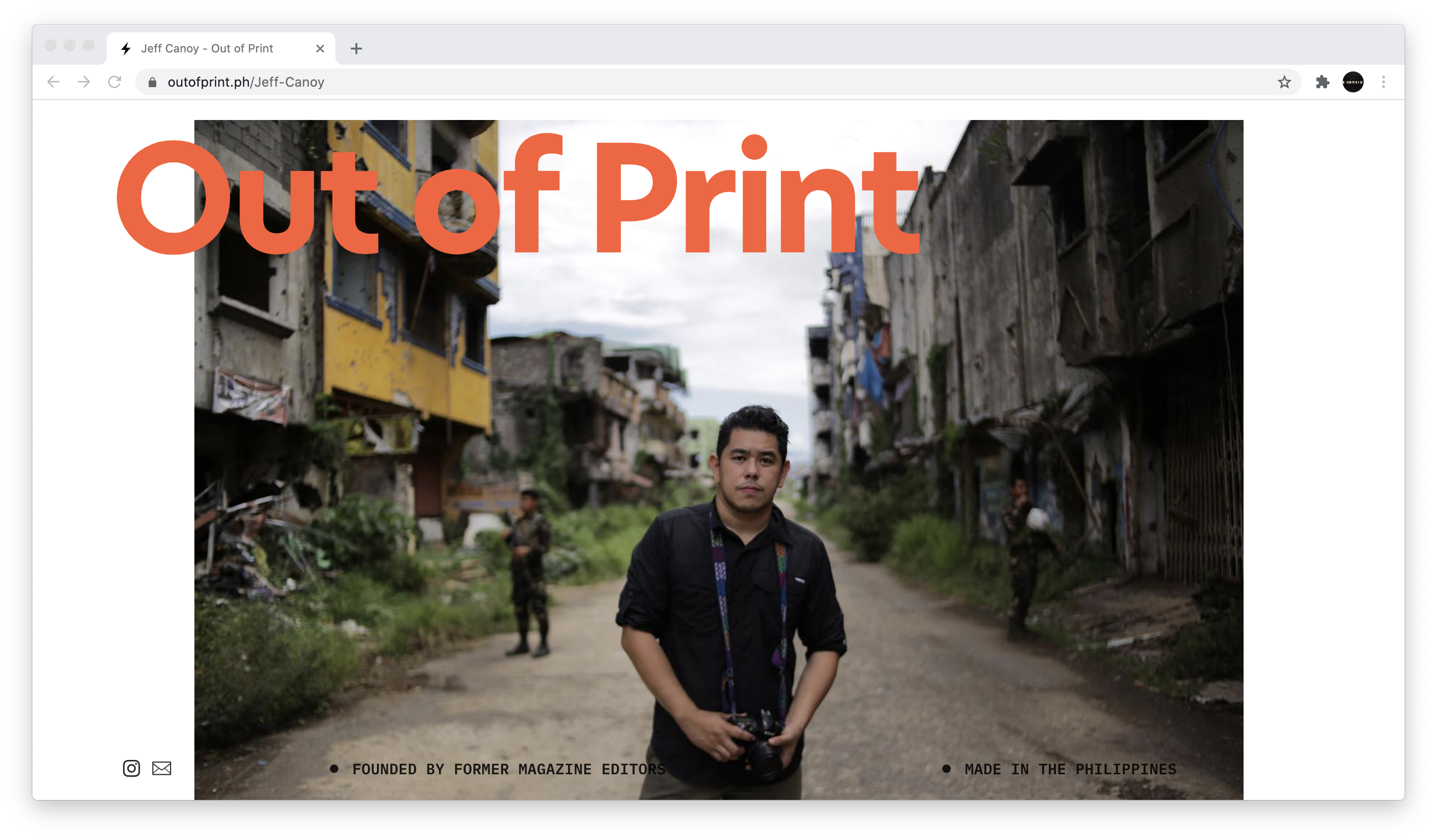Viewport: 1437px width, 840px height.
Task: Click the lightning bolt tab favicon
Action: pyautogui.click(x=126, y=49)
